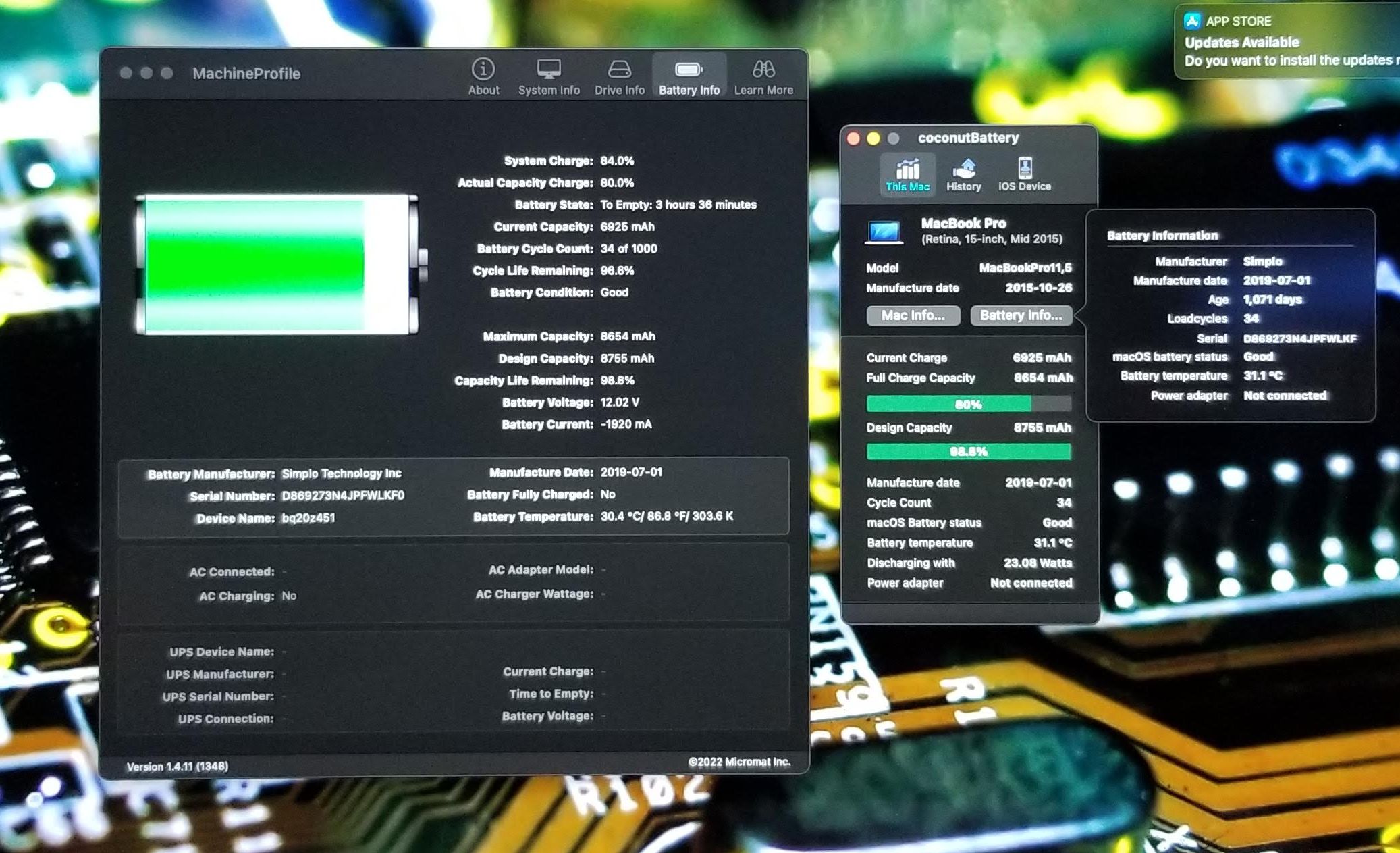The image size is (1400, 853).
Task: Click "8654 mAh" beside Full Charge Capacity
Action: 1043,378
